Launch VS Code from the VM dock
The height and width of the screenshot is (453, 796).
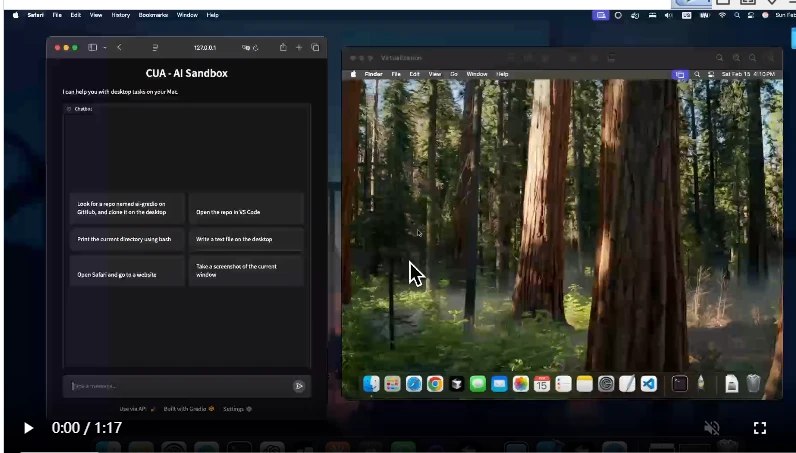click(648, 383)
